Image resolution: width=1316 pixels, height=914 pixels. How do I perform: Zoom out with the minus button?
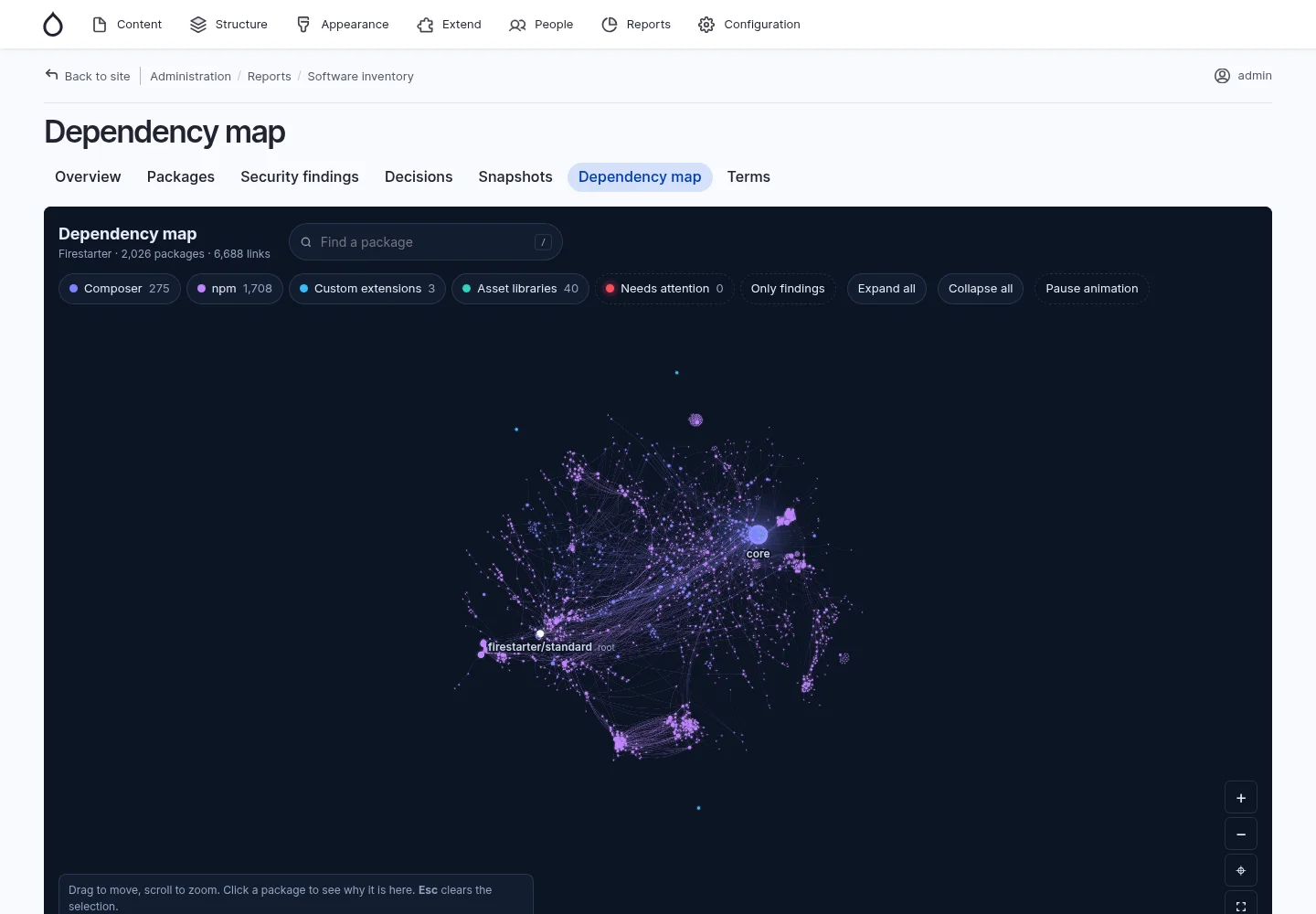click(1241, 834)
